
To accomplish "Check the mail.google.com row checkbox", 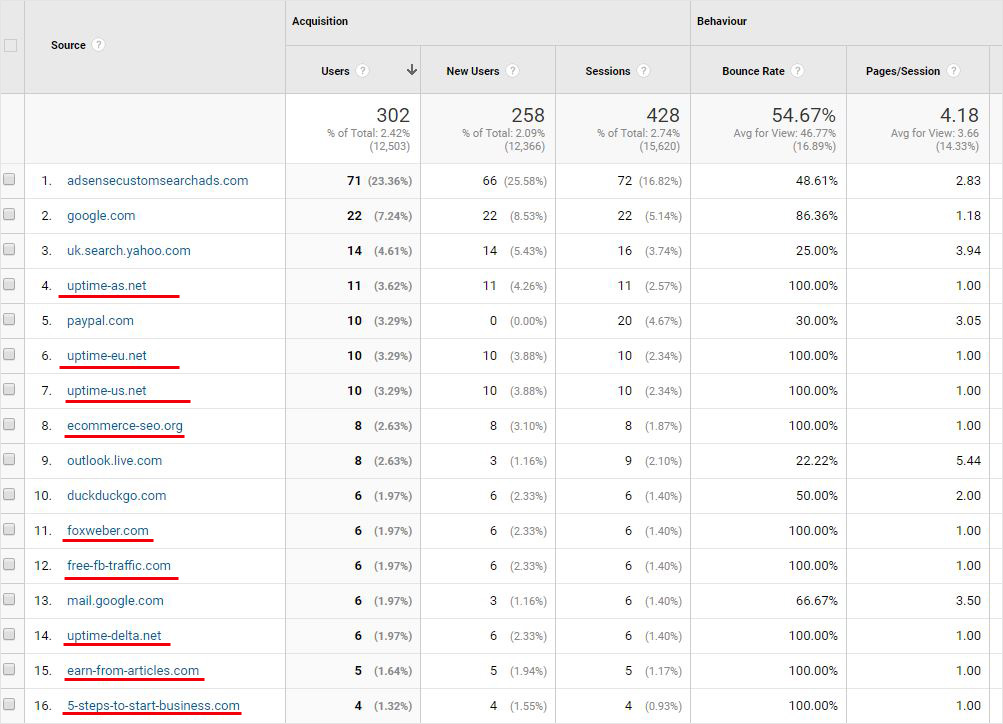I will [x=9, y=599].
